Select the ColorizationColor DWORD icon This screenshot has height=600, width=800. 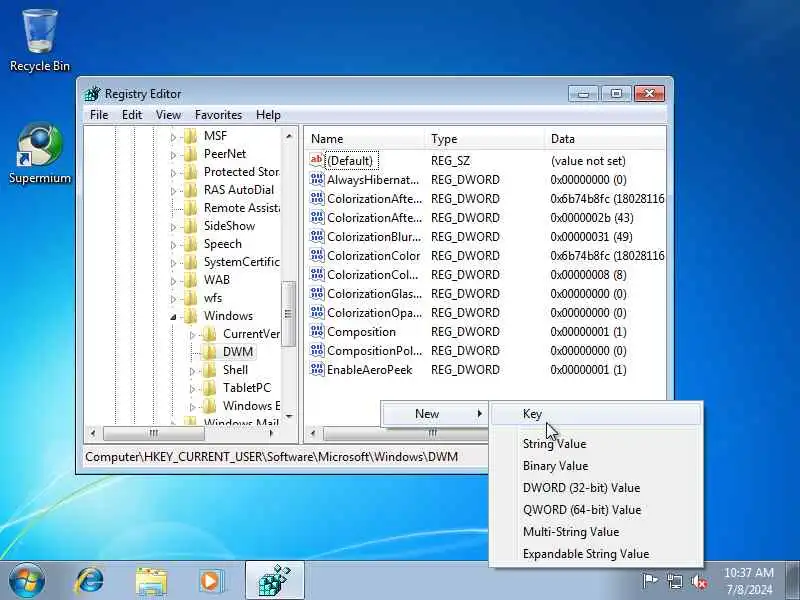316,256
